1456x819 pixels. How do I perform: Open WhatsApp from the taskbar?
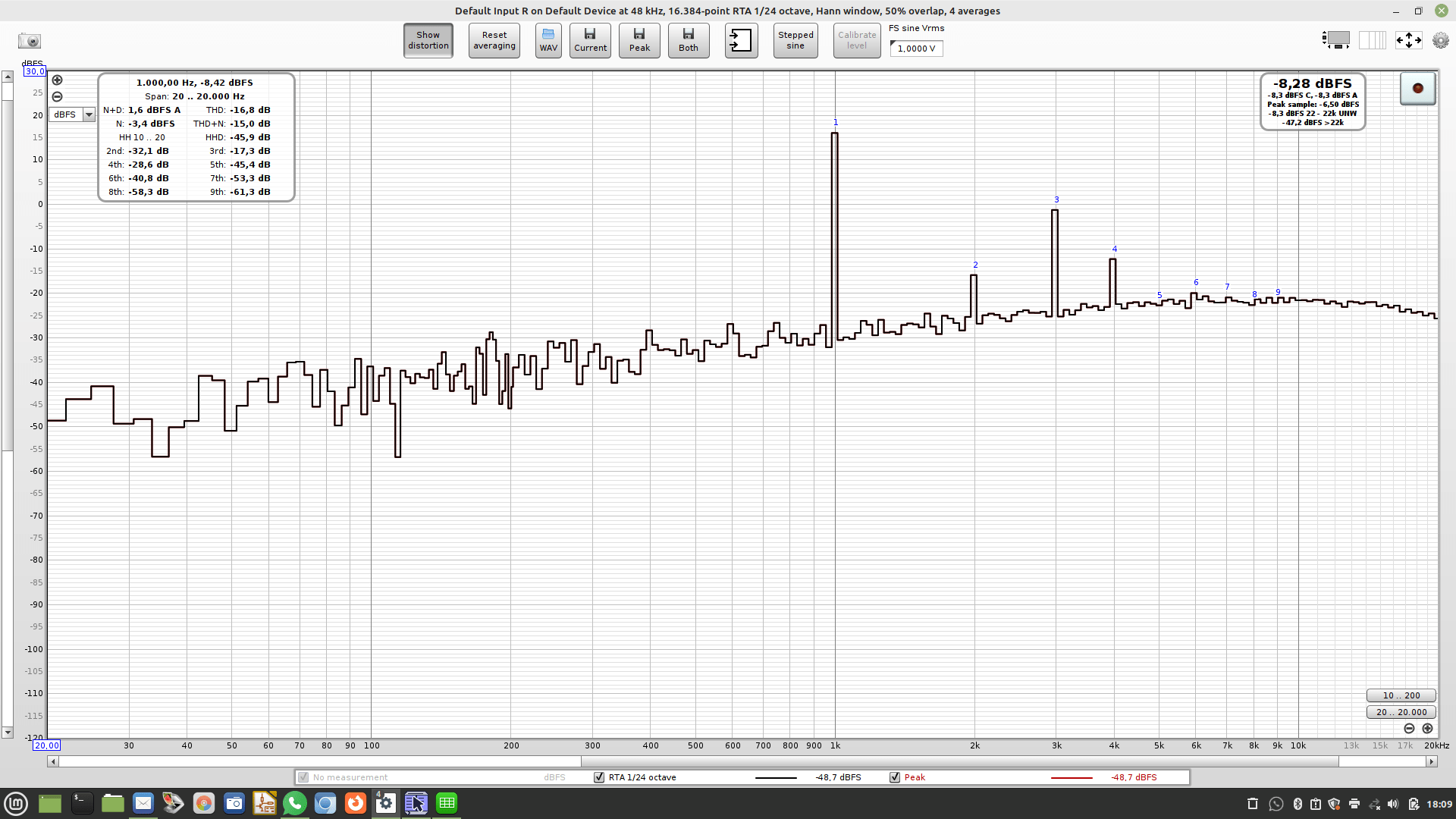(294, 803)
